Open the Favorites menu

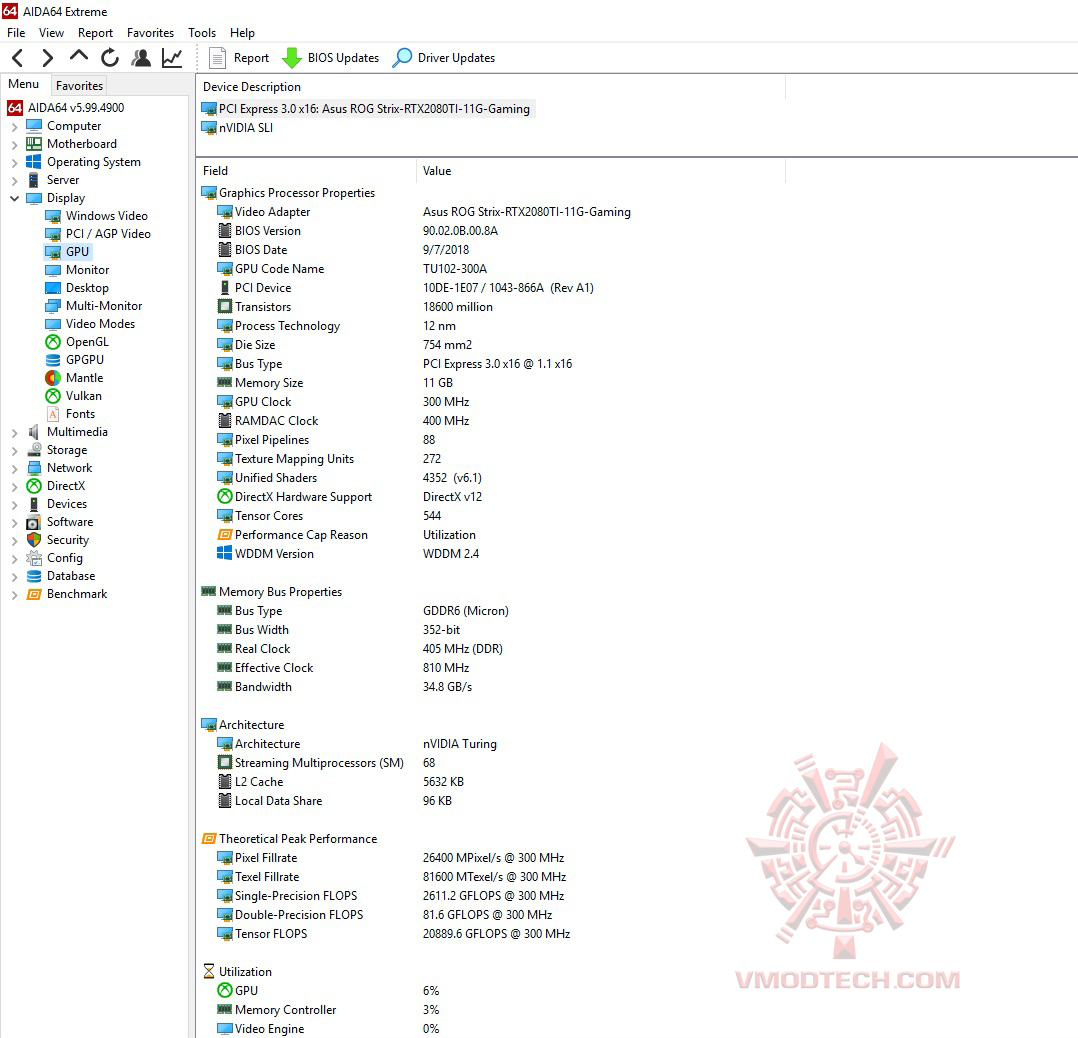pyautogui.click(x=150, y=32)
